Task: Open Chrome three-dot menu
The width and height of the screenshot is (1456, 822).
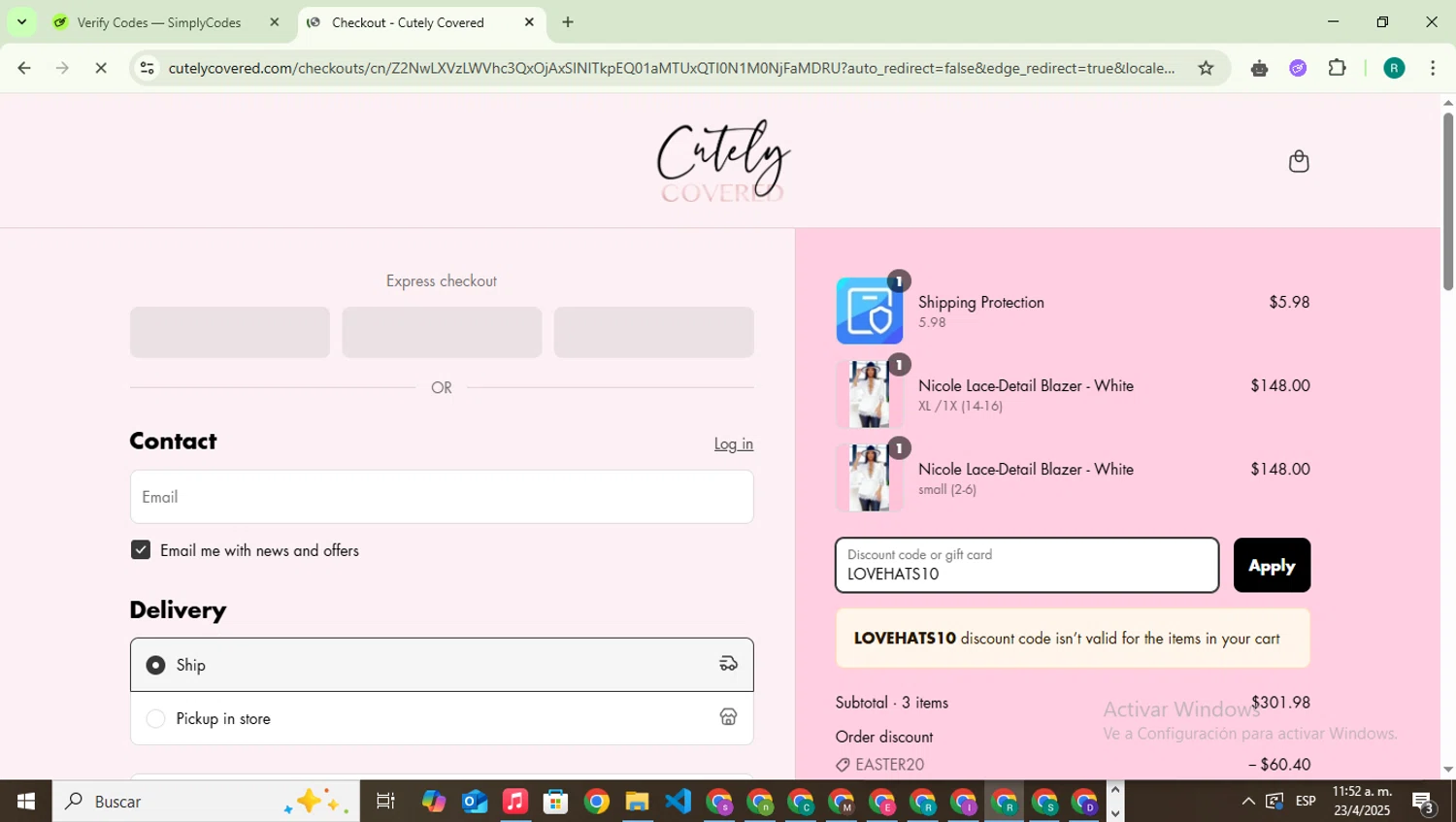Action: coord(1433,68)
